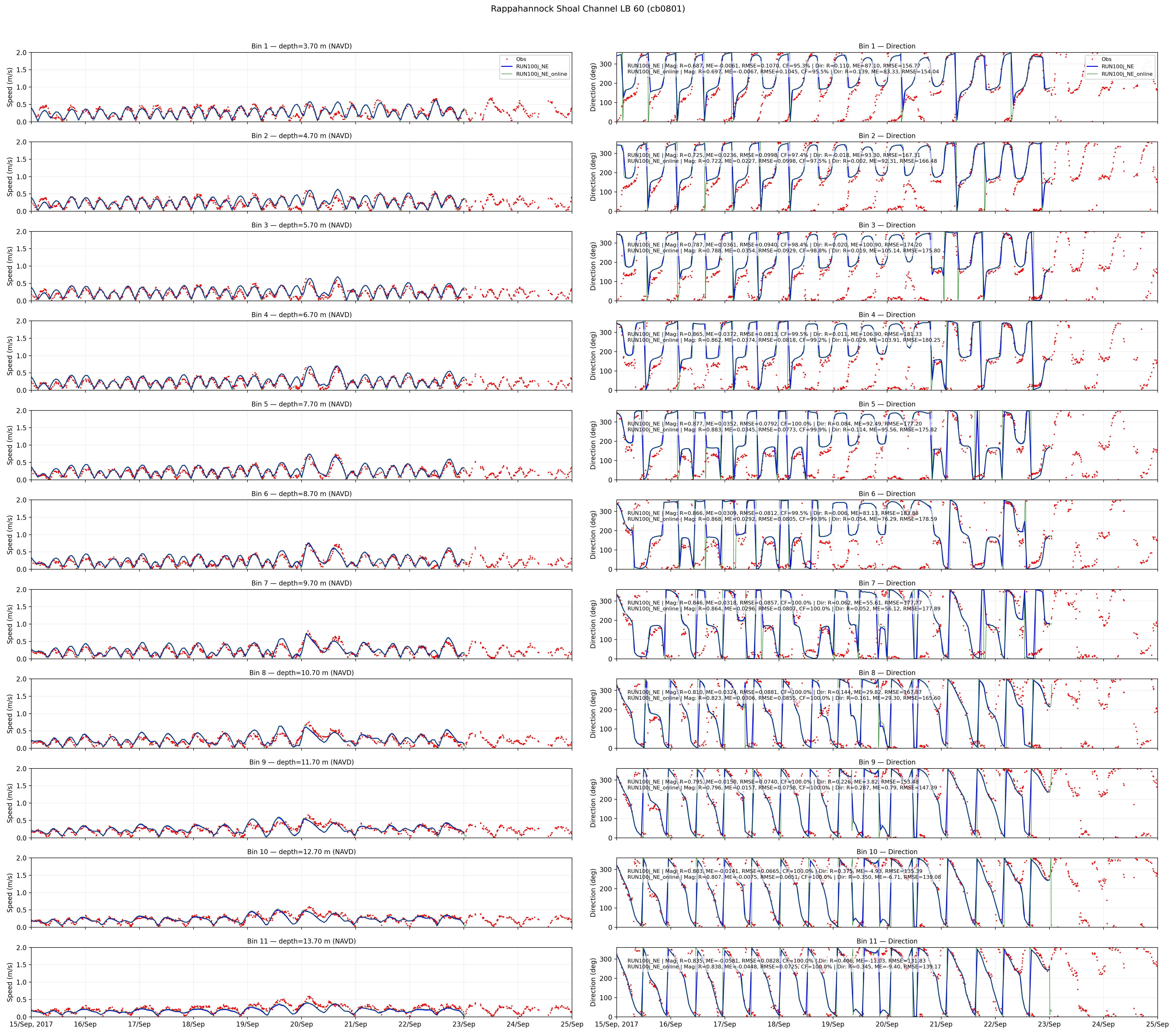Select the title "Bin 11 — depth=13.70 m (NAVD)"

pyautogui.click(x=302, y=941)
